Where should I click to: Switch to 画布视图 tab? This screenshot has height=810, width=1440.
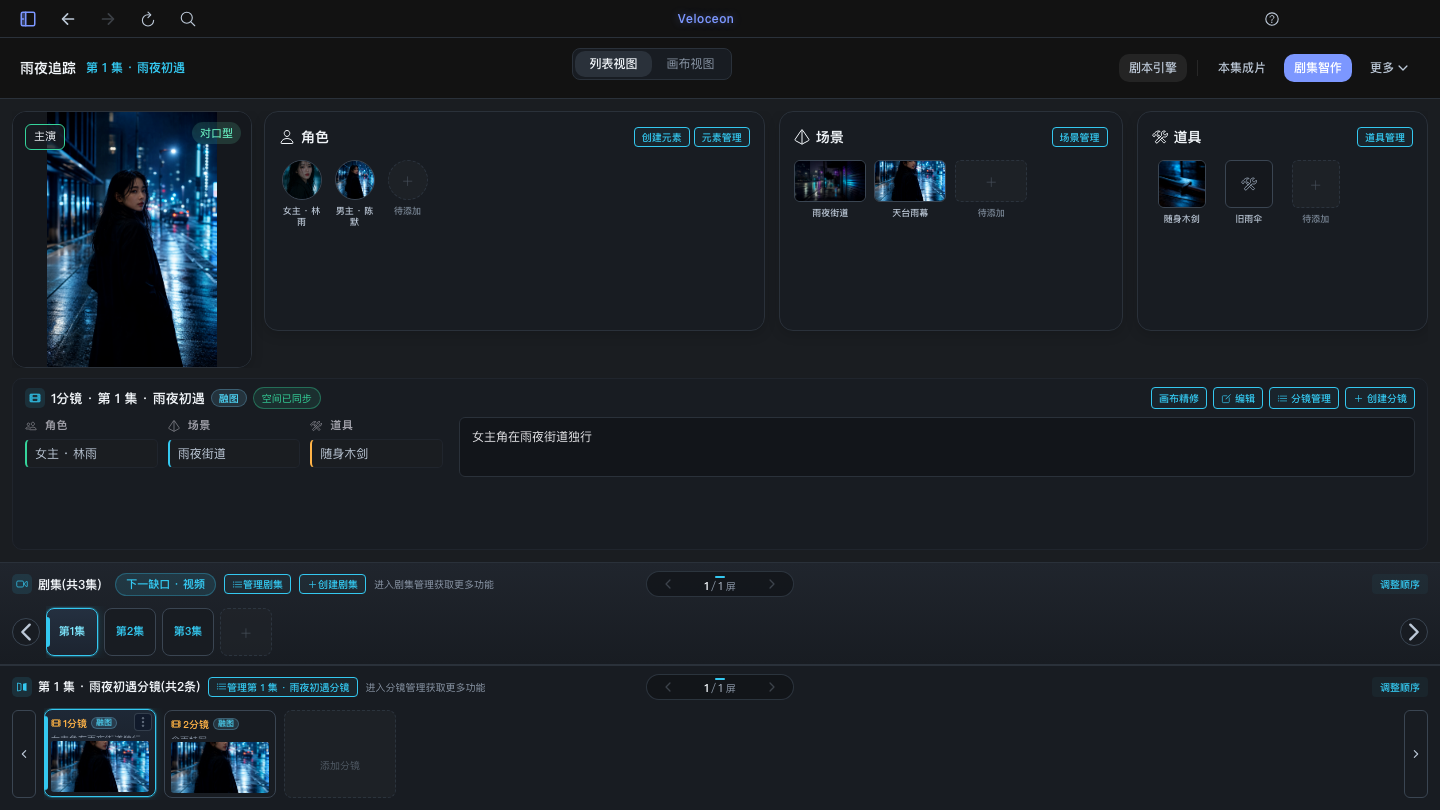tap(691, 64)
